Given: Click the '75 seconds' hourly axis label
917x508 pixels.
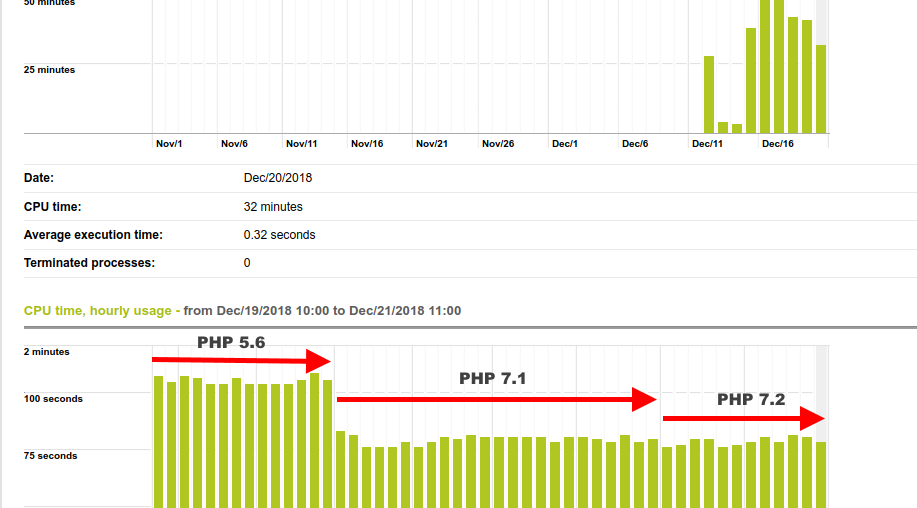Looking at the screenshot, I should 50,456.
